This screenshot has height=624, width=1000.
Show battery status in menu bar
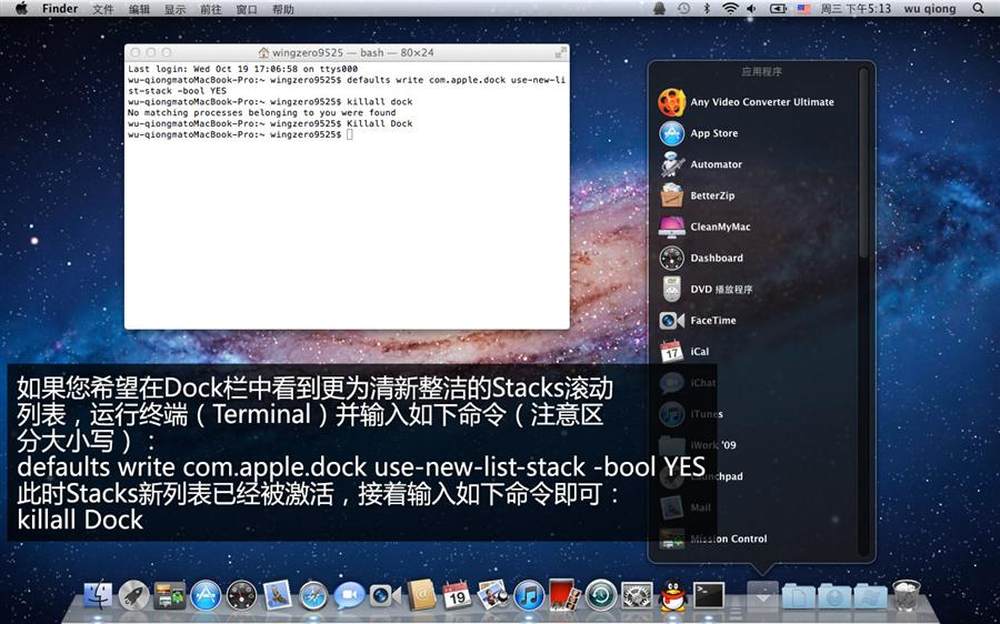(x=778, y=8)
